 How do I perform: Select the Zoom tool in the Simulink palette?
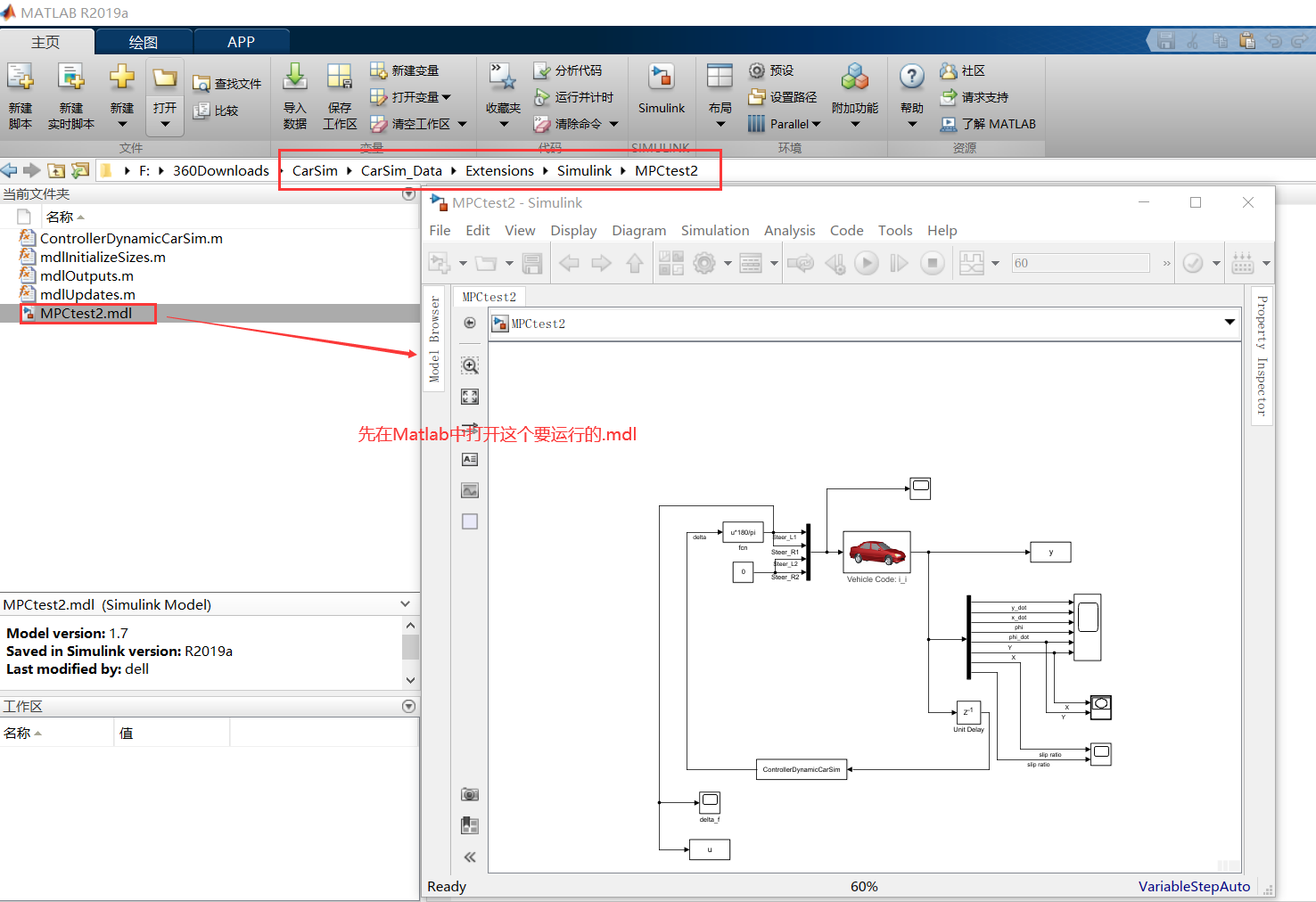pos(470,365)
